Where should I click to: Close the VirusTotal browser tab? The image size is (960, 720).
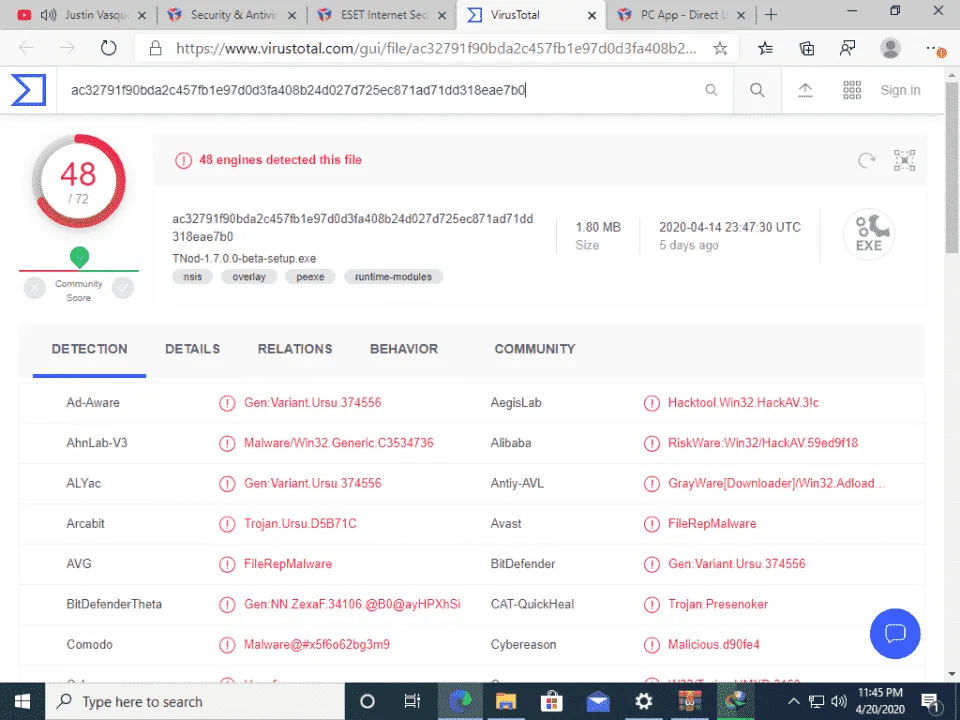pyautogui.click(x=591, y=15)
